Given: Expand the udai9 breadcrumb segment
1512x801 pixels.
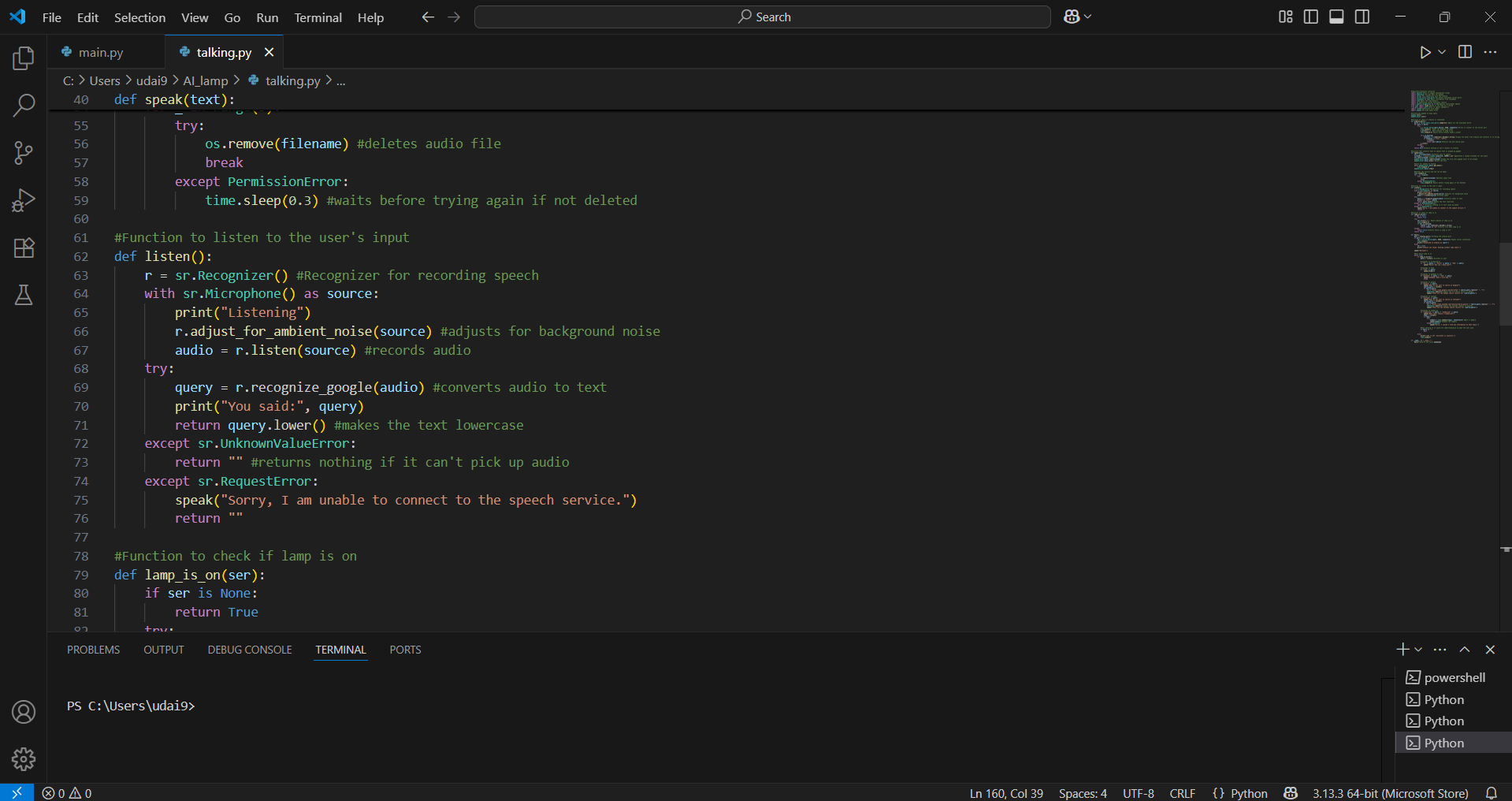Looking at the screenshot, I should pyautogui.click(x=151, y=80).
